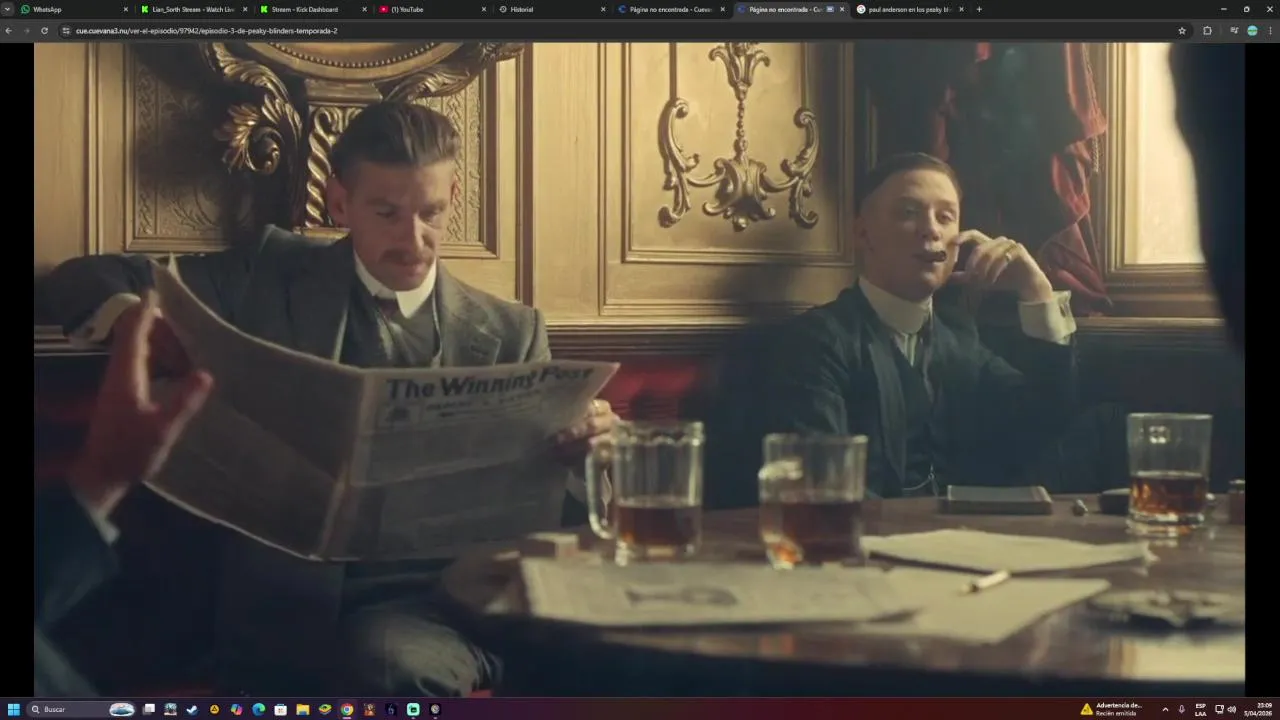The image size is (1280, 720).
Task: Open the green Kick app in taskbar
Action: coord(413,709)
